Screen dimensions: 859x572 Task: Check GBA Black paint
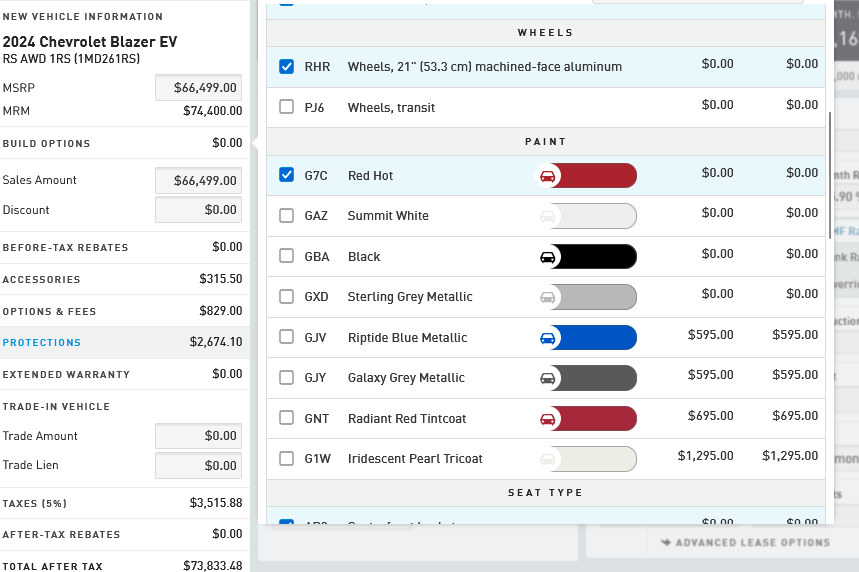(287, 256)
